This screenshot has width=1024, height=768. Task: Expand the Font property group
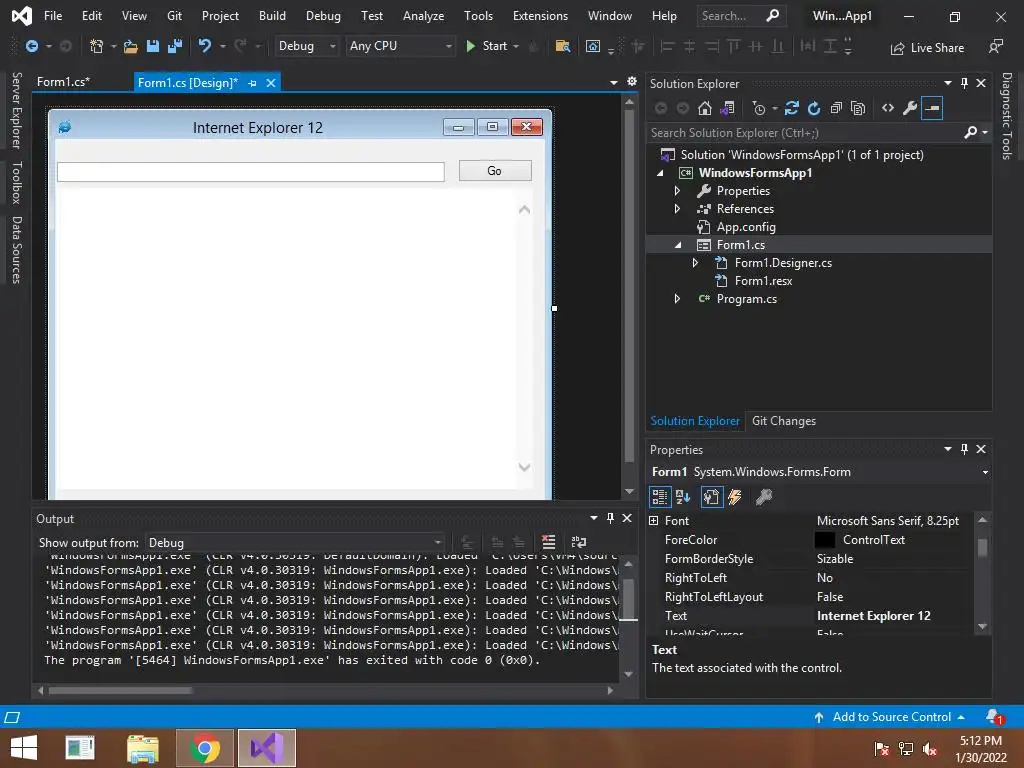coord(654,520)
